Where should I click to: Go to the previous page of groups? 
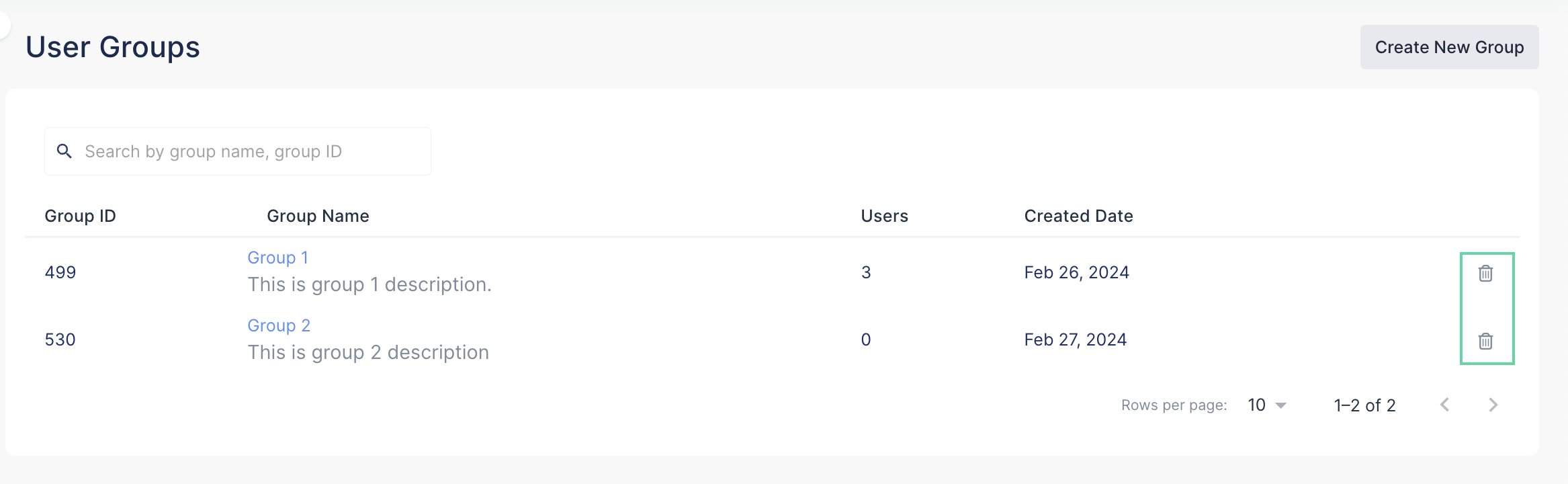(1445, 405)
